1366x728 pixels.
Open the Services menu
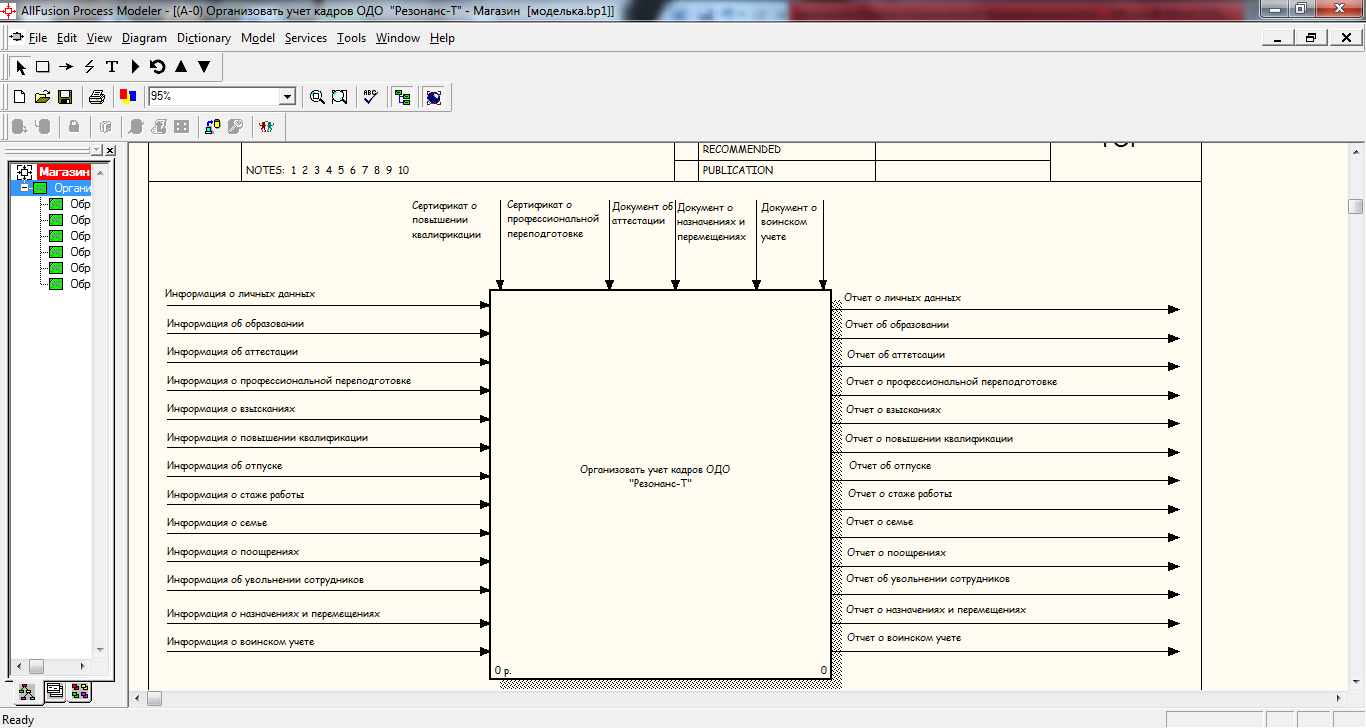[x=306, y=38]
